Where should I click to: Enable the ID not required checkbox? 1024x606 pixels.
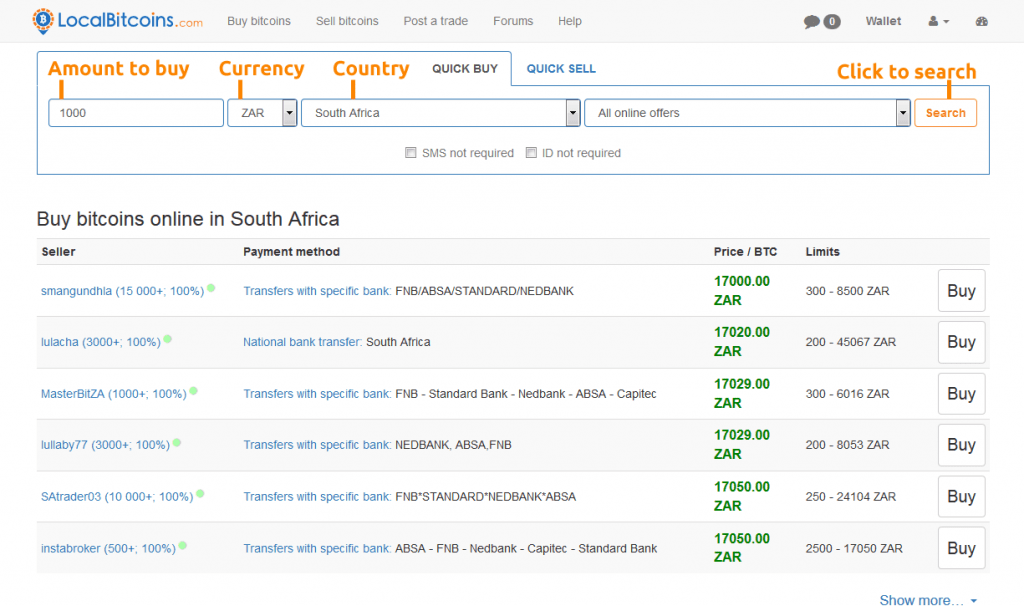[x=531, y=153]
